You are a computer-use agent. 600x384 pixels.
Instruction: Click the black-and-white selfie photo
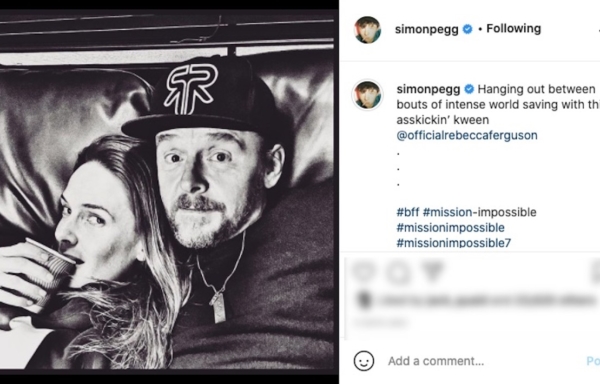click(167, 192)
